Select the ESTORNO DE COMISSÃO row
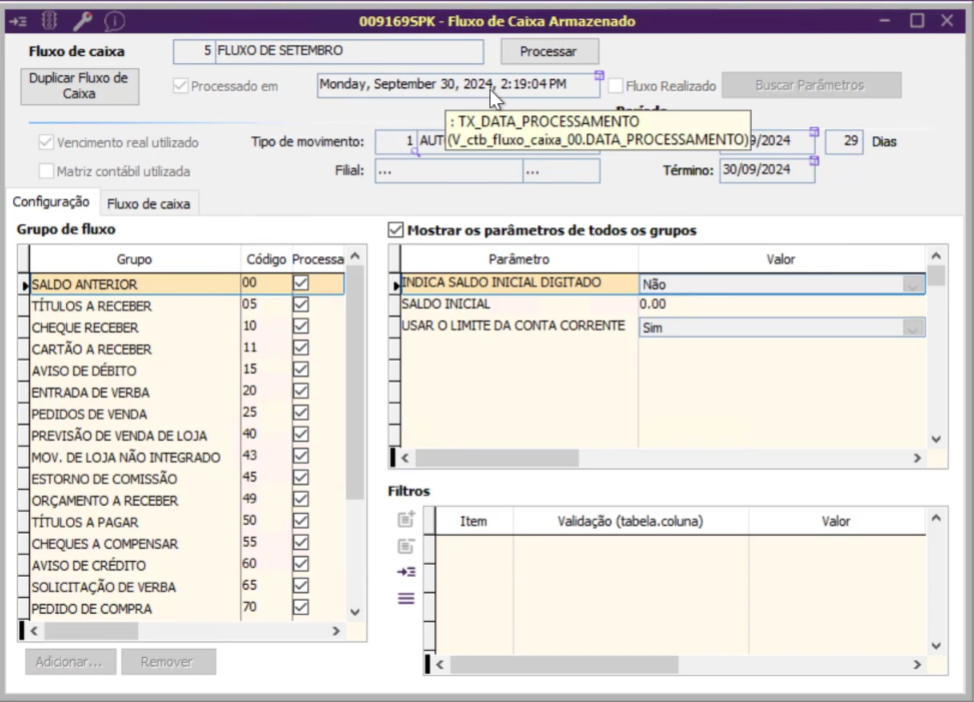 pyautogui.click(x=186, y=479)
